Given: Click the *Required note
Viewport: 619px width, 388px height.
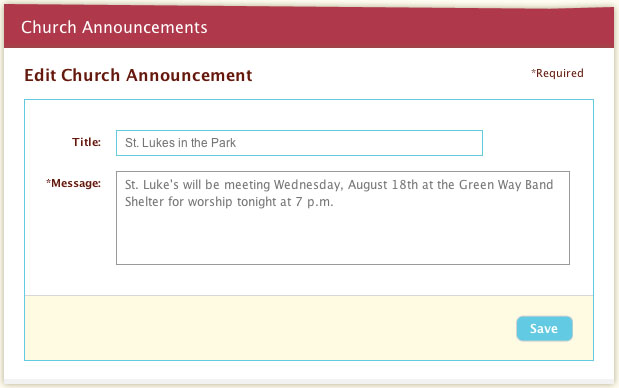Looking at the screenshot, I should click(x=557, y=73).
